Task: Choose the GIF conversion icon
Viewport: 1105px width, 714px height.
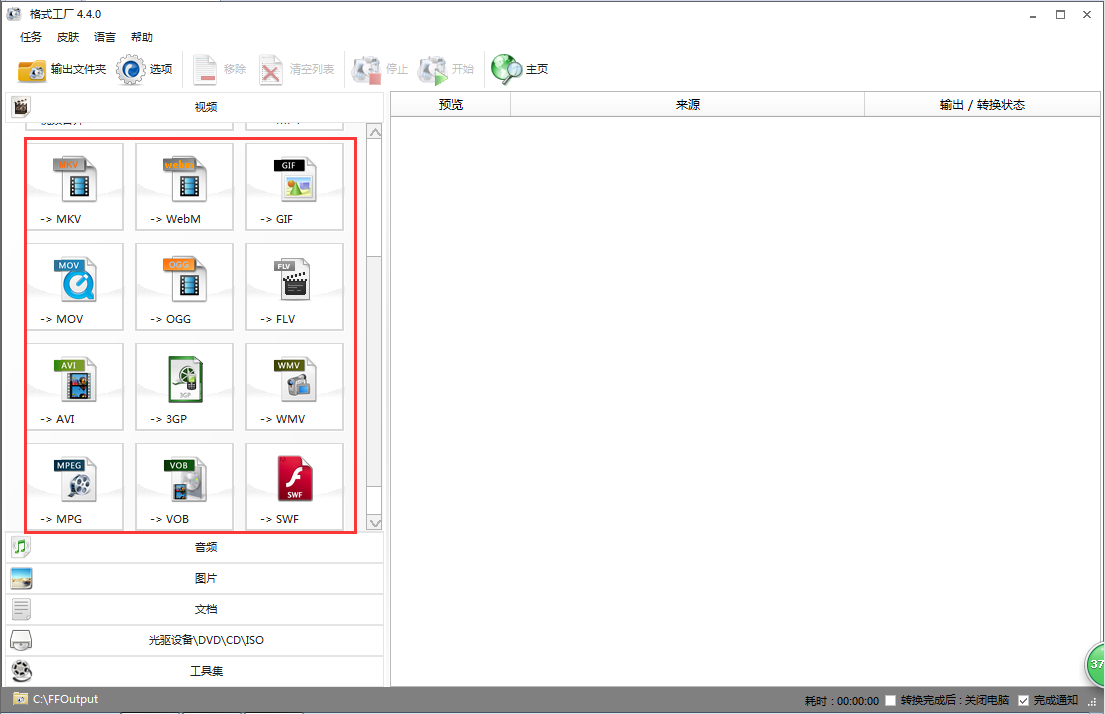Action: tap(294, 187)
